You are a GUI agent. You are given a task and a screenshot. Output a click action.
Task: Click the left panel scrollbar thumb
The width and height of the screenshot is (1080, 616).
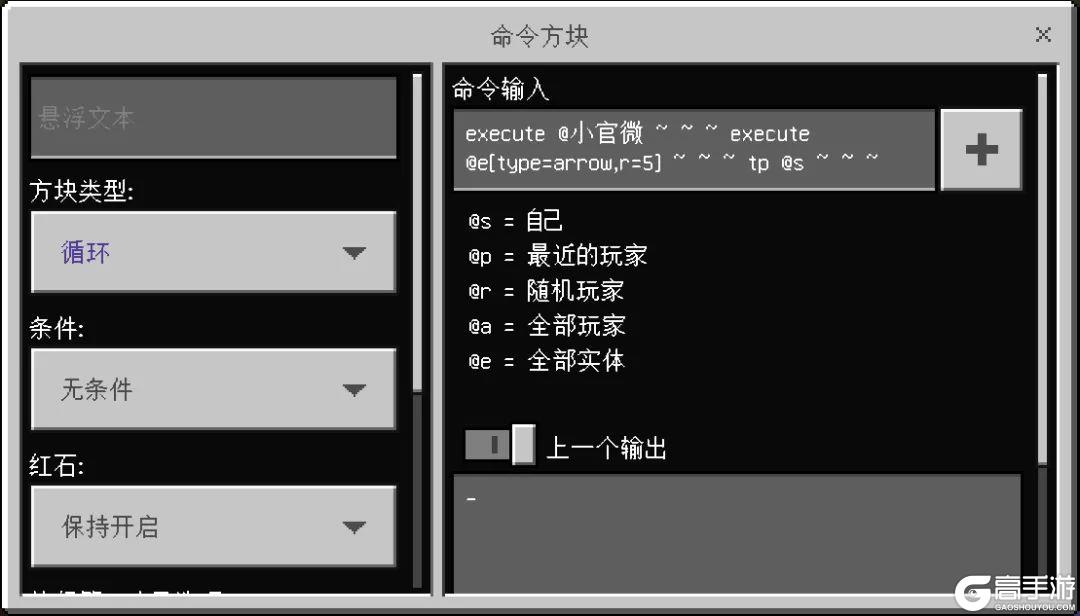click(x=417, y=233)
